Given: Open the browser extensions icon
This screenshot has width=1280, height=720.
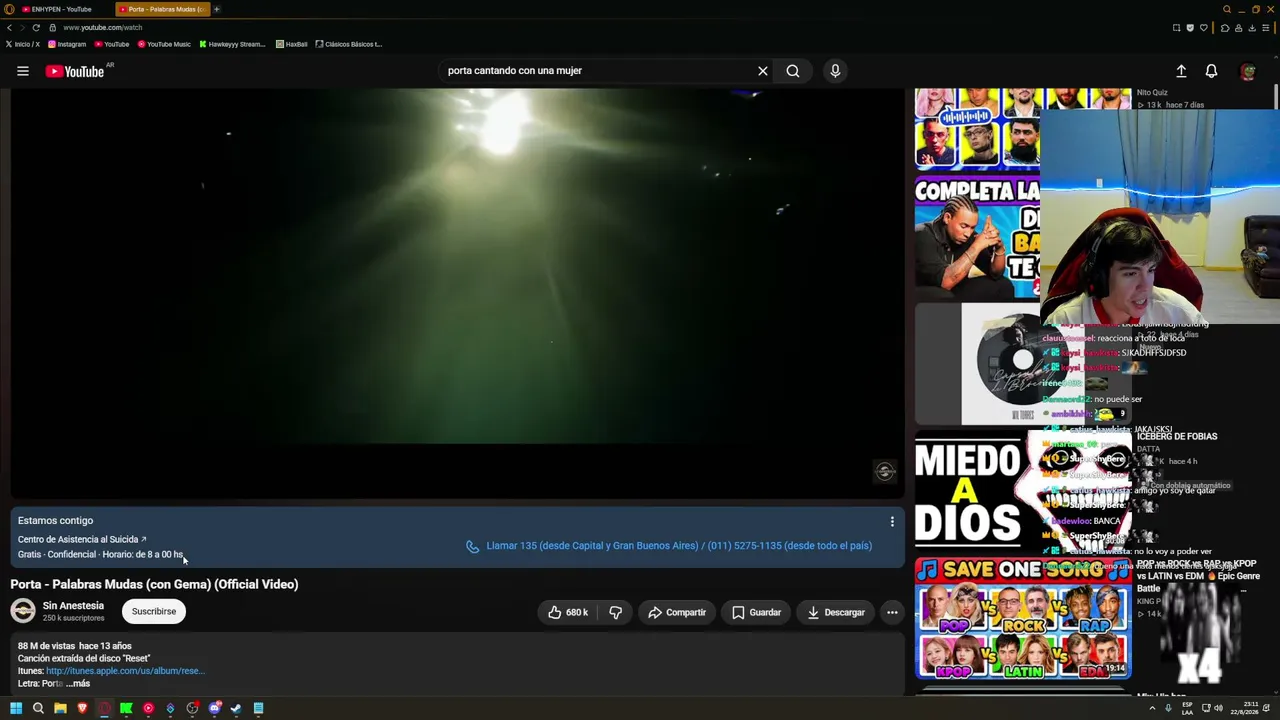Looking at the screenshot, I should tap(1225, 27).
